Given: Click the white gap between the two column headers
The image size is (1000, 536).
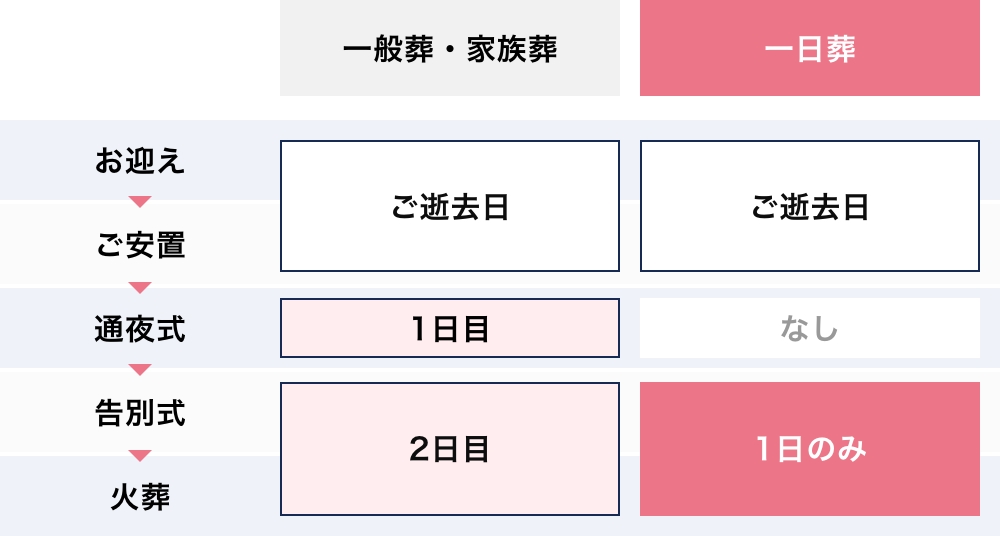Looking at the screenshot, I should 630,49.
